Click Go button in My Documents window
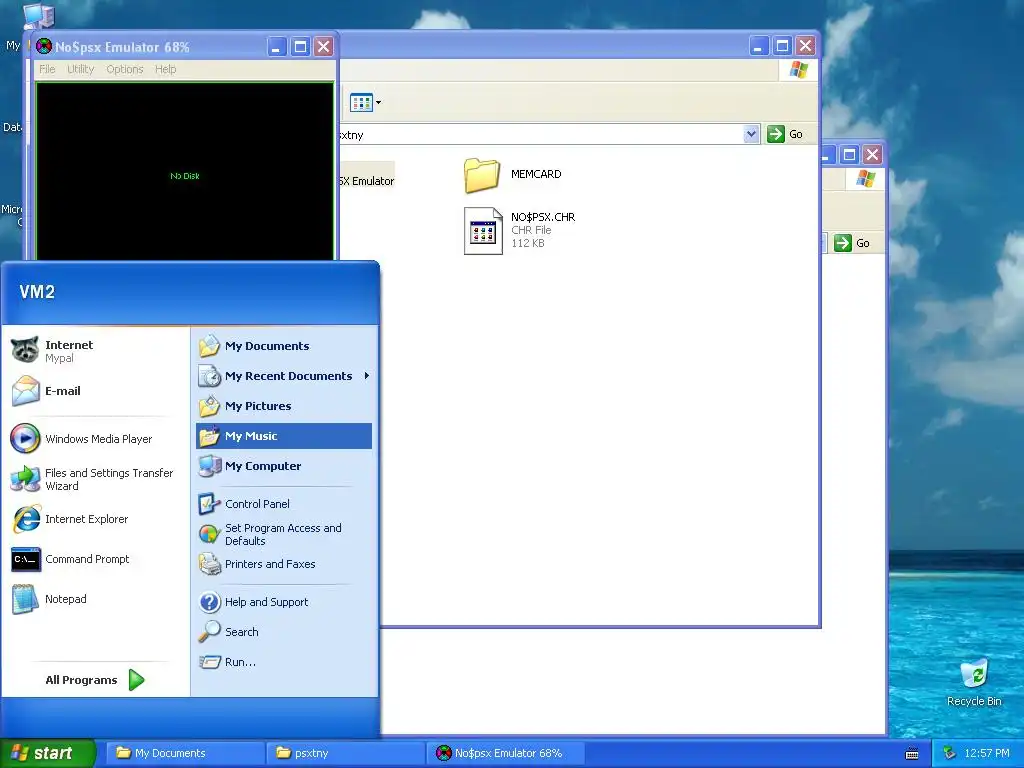 (852, 243)
